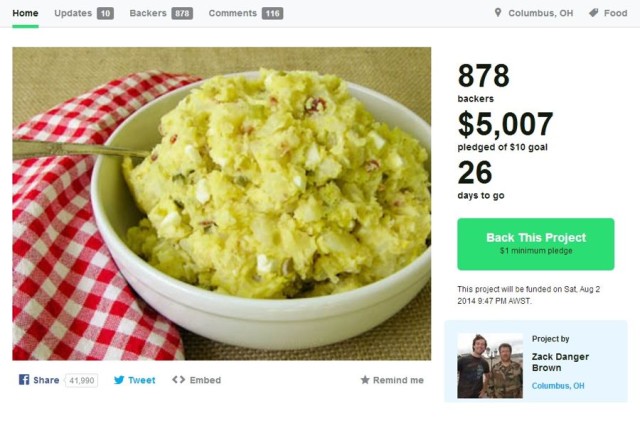The width and height of the screenshot is (640, 435).
Task: Click the Embed link text
Action: pyautogui.click(x=205, y=380)
